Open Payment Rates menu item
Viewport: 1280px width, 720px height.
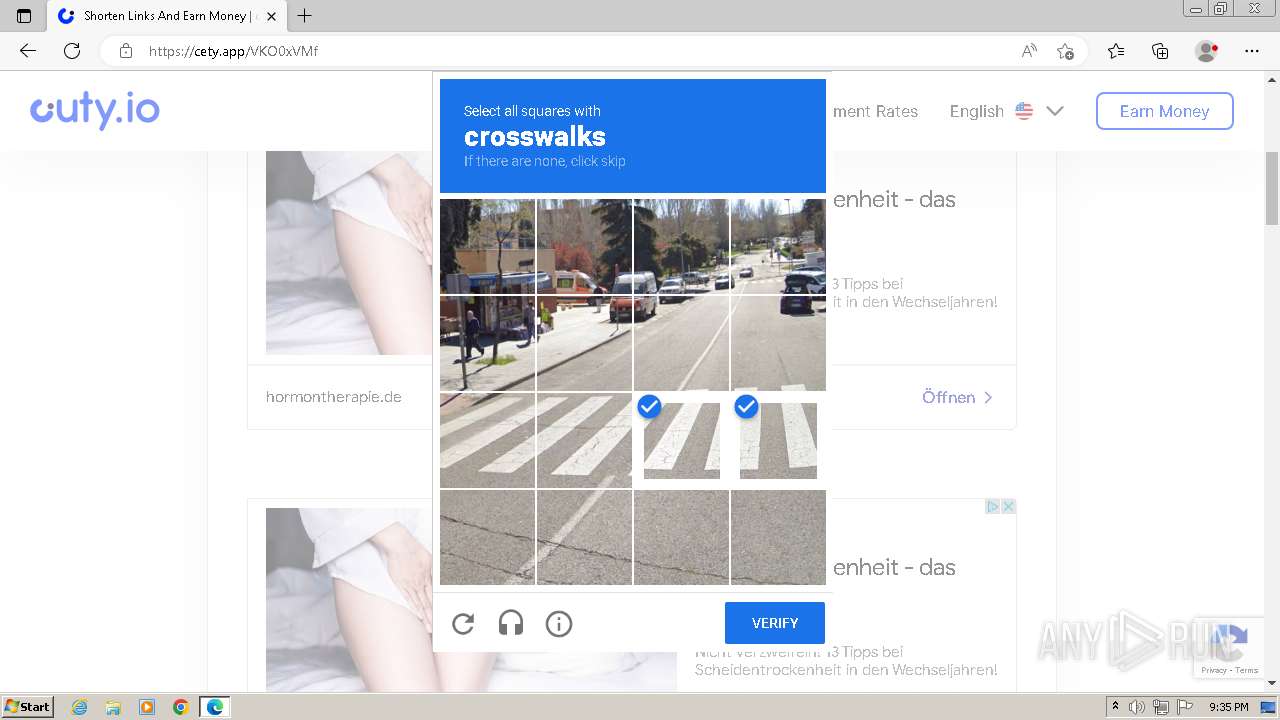(x=875, y=111)
